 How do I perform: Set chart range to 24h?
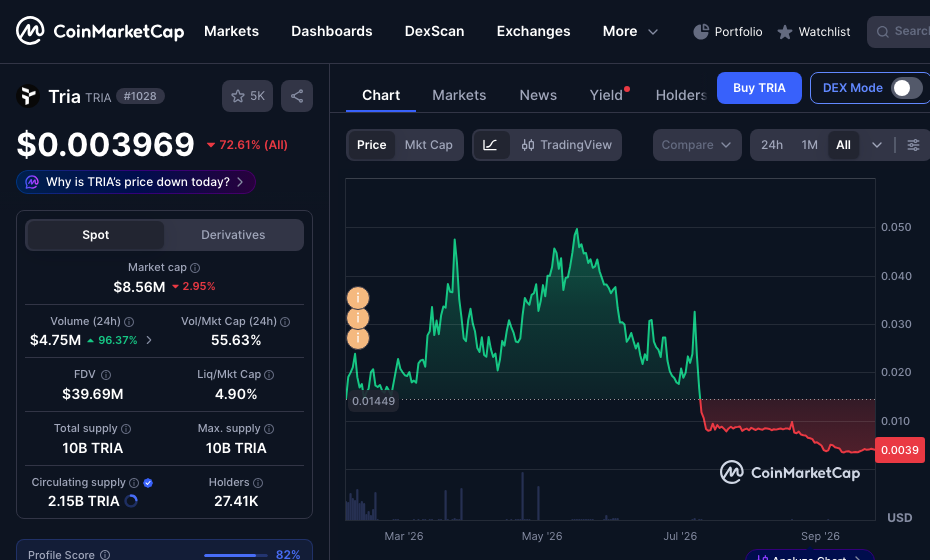(x=772, y=145)
